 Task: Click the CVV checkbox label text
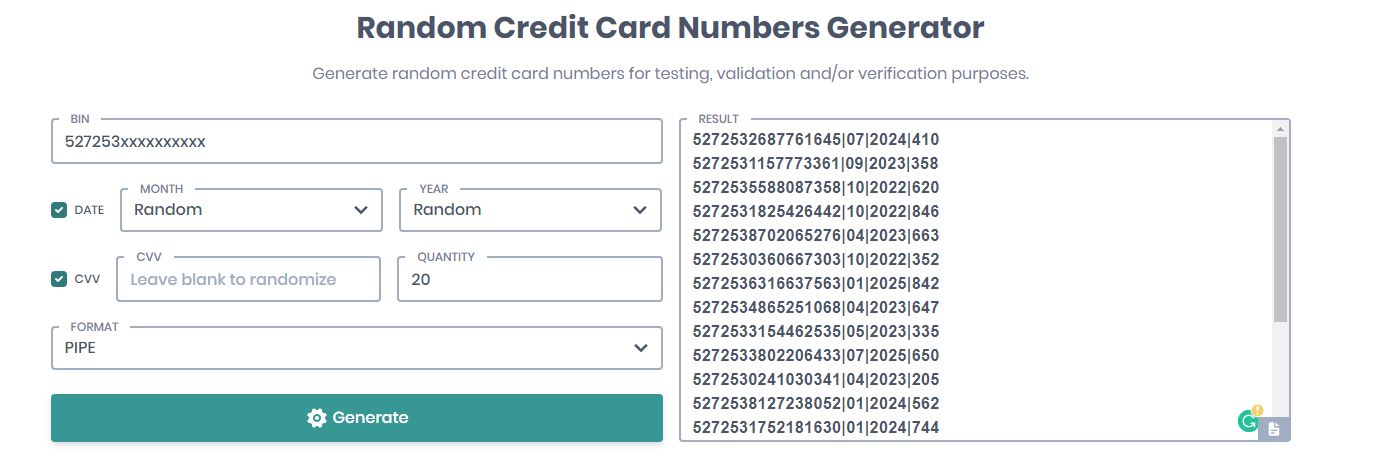pyautogui.click(x=87, y=279)
